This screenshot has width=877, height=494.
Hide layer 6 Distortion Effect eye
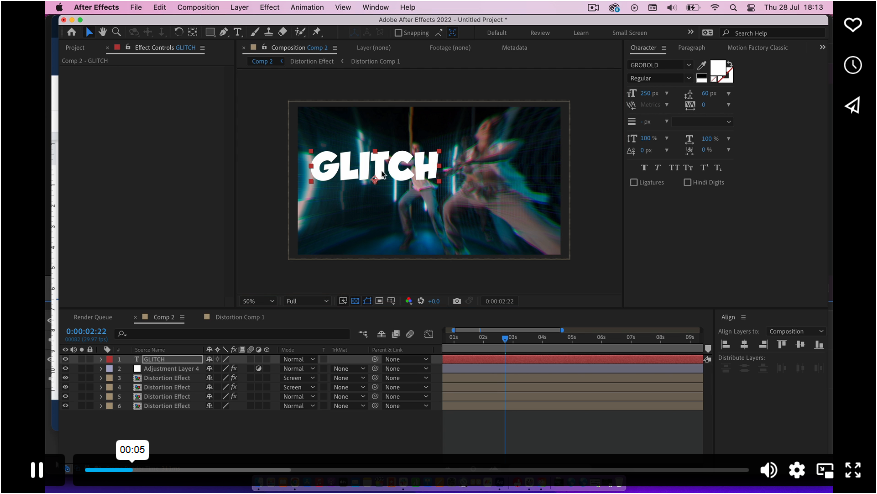65,406
